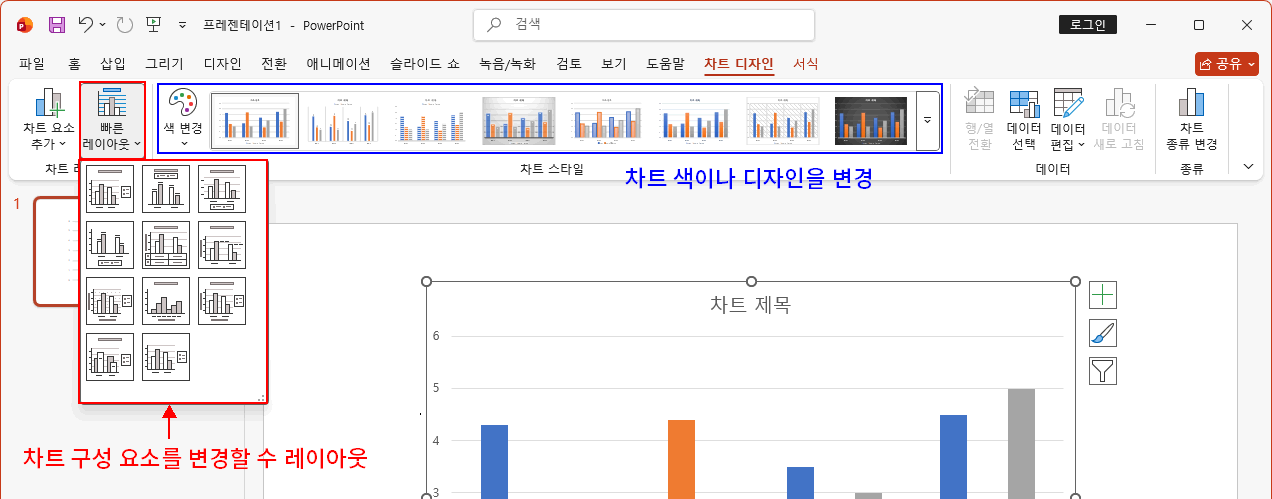Apply the seventh hatched chart style
This screenshot has width=1272, height=499.
[783, 121]
